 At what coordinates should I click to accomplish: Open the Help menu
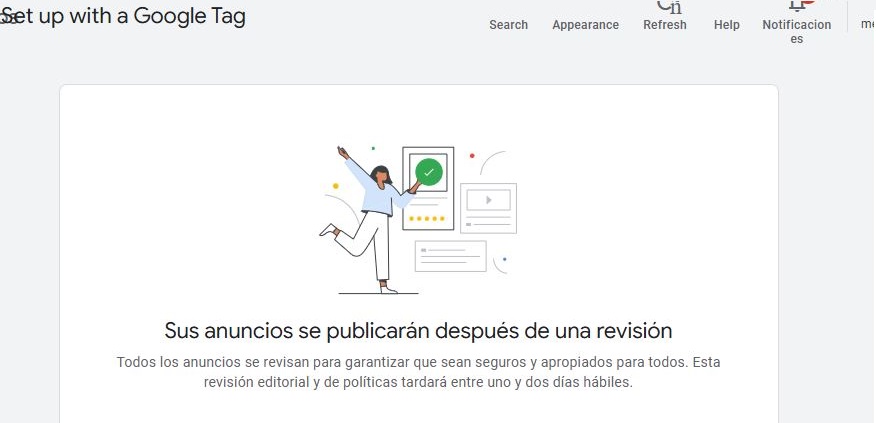point(726,24)
